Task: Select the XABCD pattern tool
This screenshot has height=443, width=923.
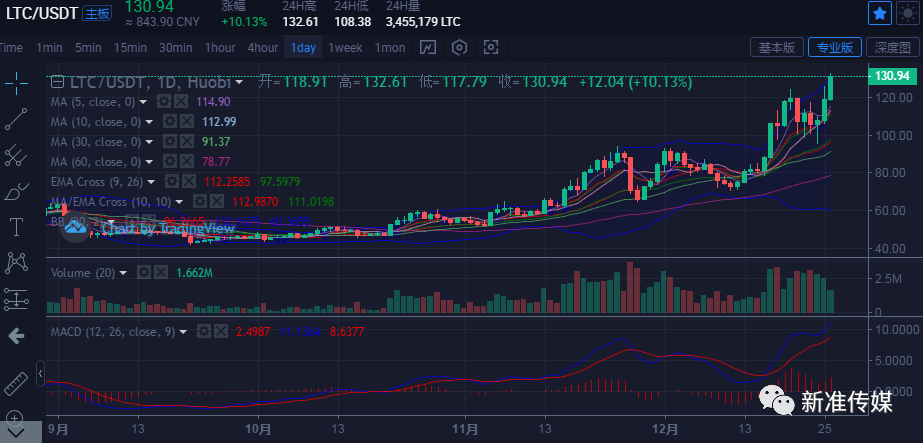Action: pos(16,262)
